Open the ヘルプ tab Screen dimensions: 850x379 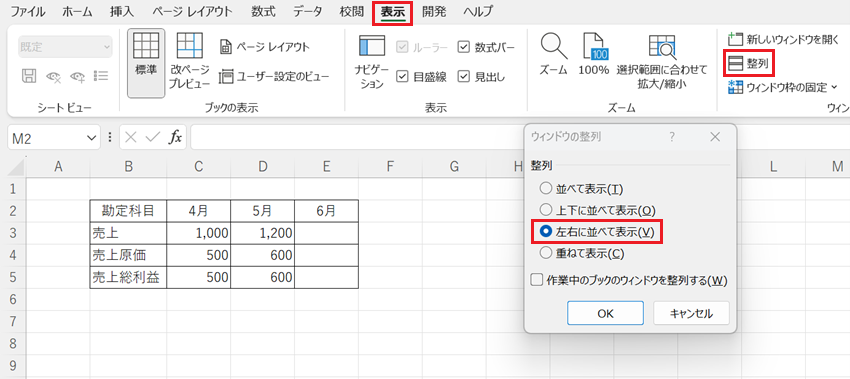pyautogui.click(x=478, y=12)
